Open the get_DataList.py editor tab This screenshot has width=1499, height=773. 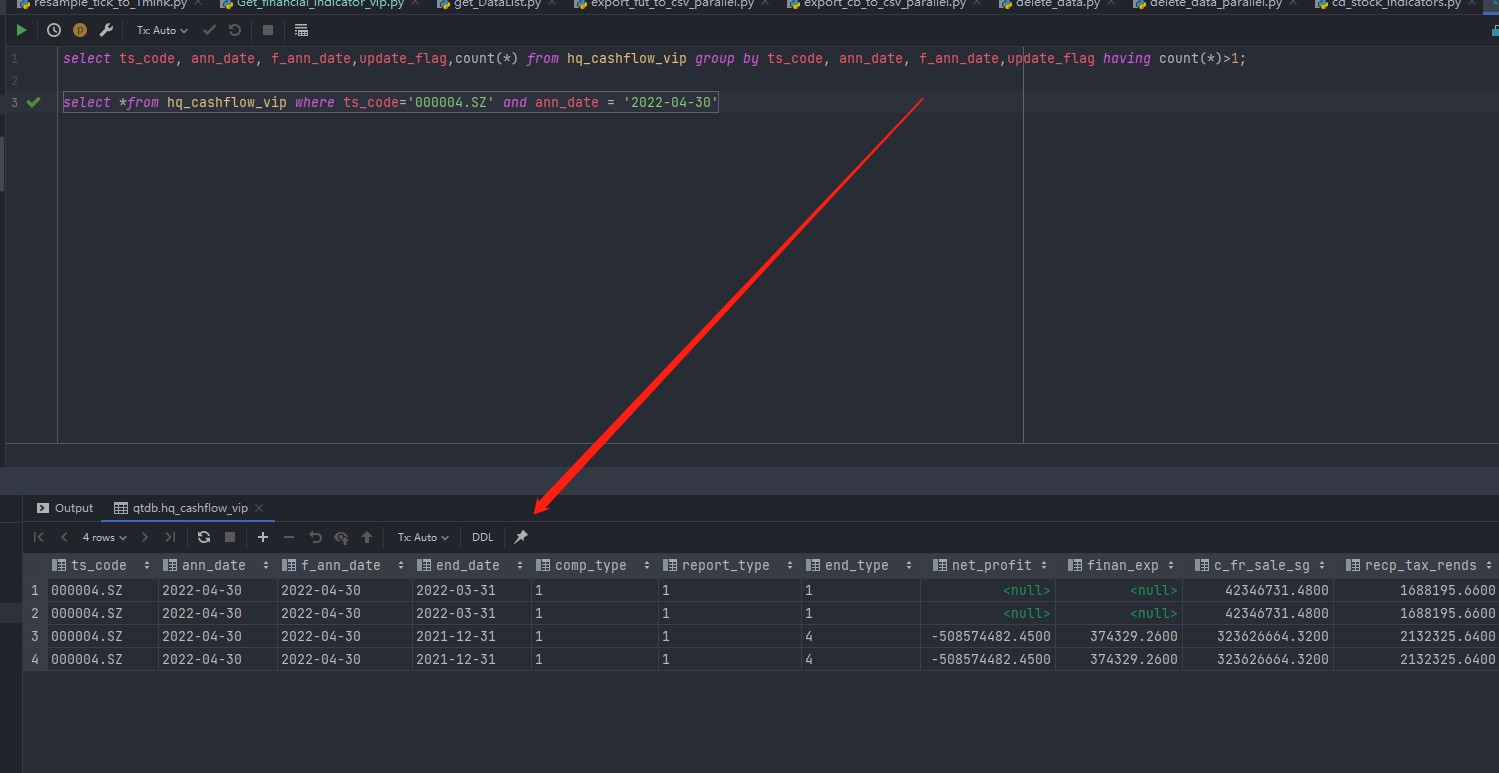coord(497,4)
